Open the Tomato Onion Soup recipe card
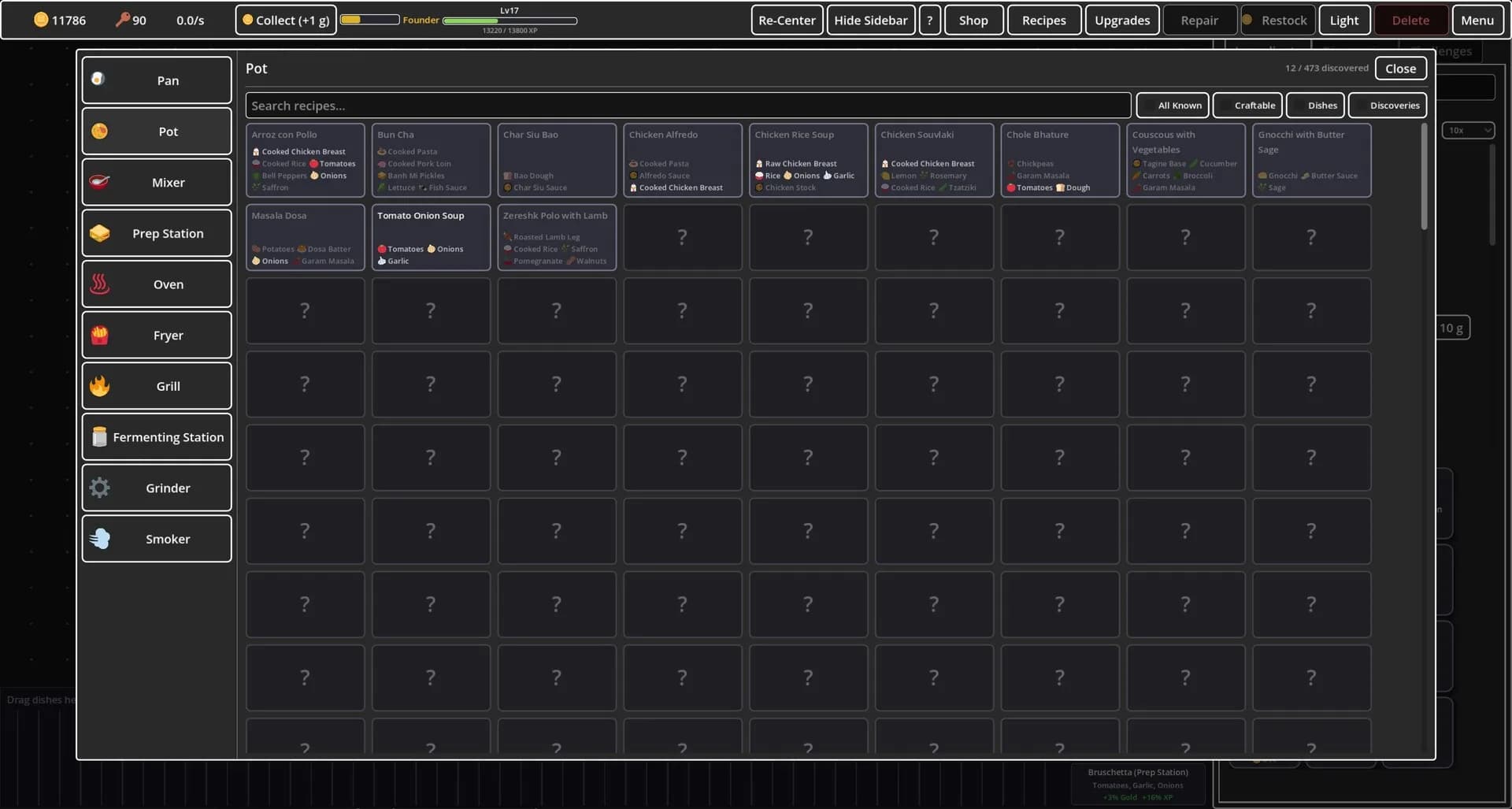Screen dimensions: 1512x809 click(x=431, y=237)
